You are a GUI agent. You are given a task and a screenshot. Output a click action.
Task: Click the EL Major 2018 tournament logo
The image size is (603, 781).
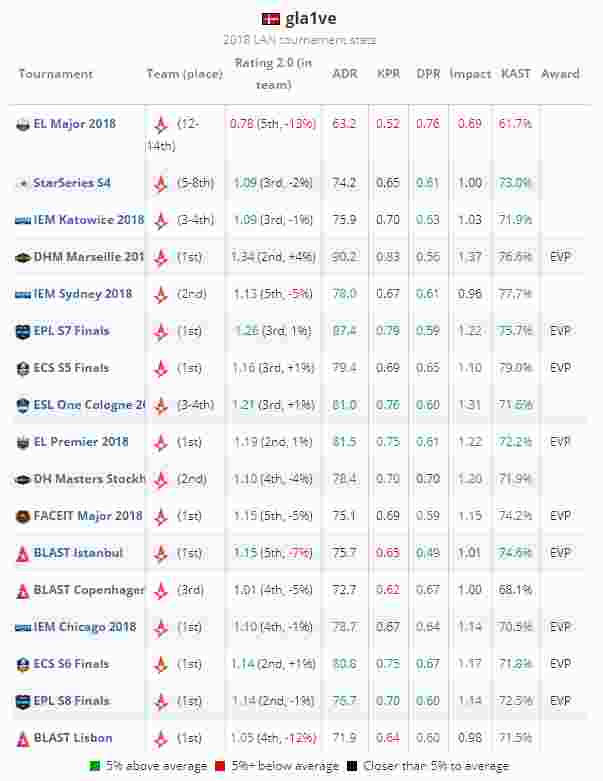pyautogui.click(x=23, y=125)
